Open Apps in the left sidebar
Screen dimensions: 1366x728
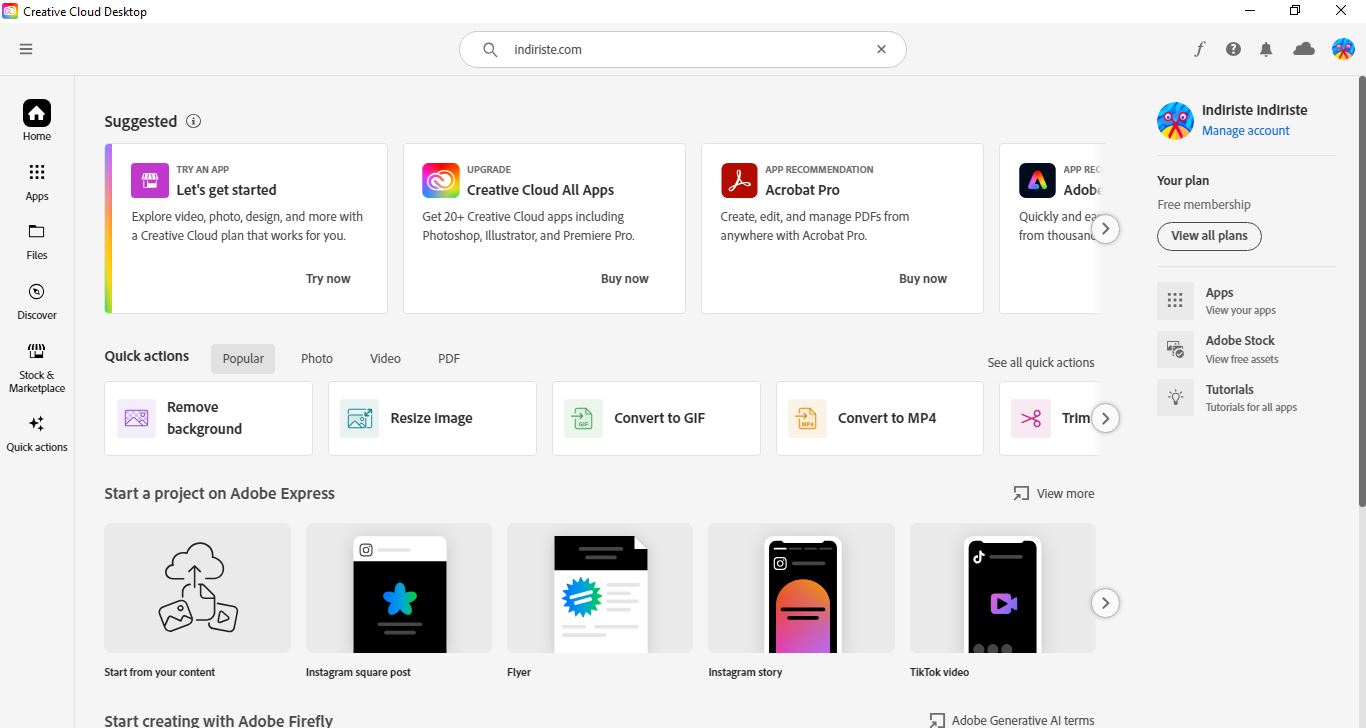click(37, 182)
